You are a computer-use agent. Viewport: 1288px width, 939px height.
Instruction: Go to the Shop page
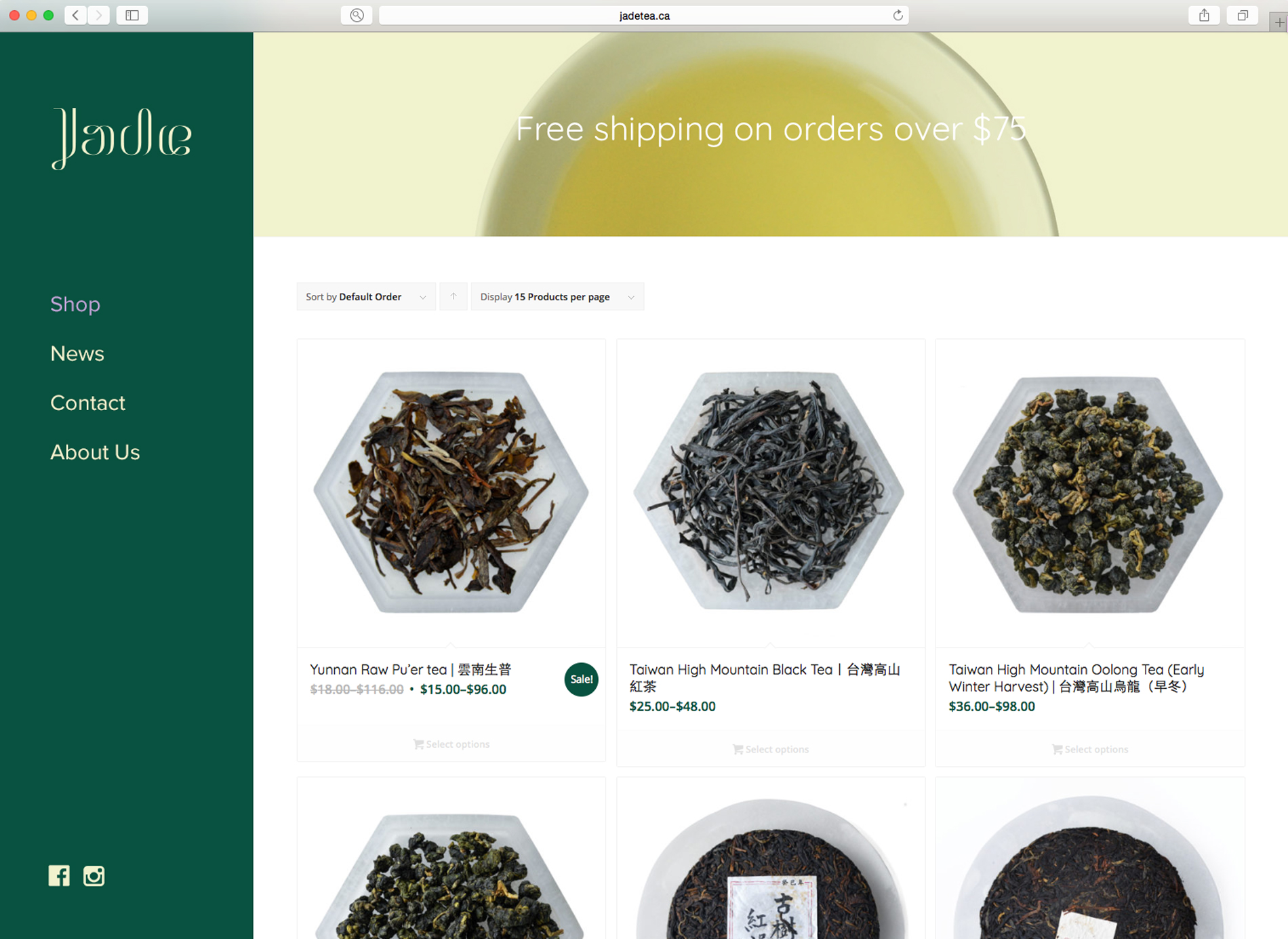point(75,304)
